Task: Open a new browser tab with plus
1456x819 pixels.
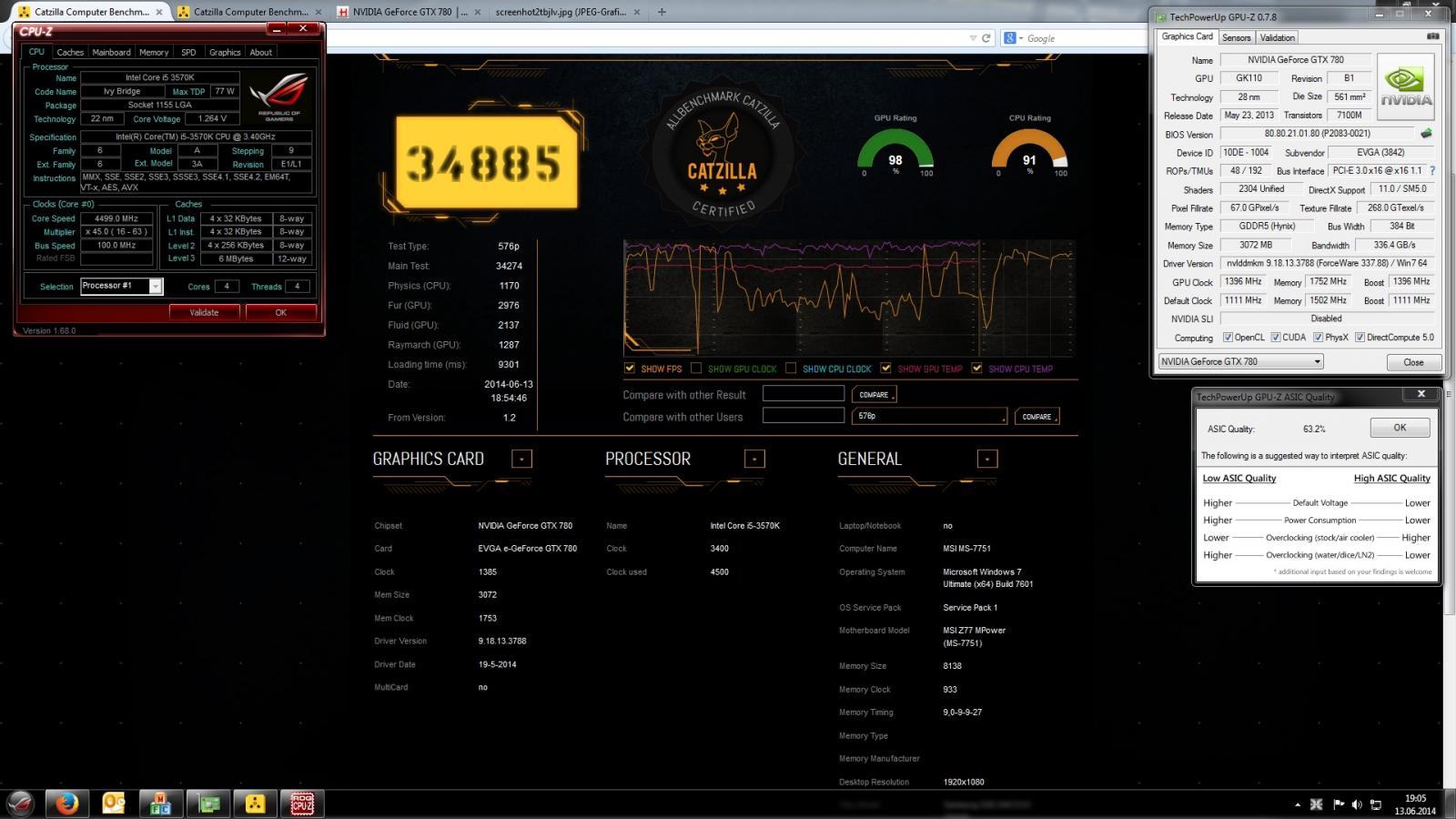Action: (x=662, y=12)
